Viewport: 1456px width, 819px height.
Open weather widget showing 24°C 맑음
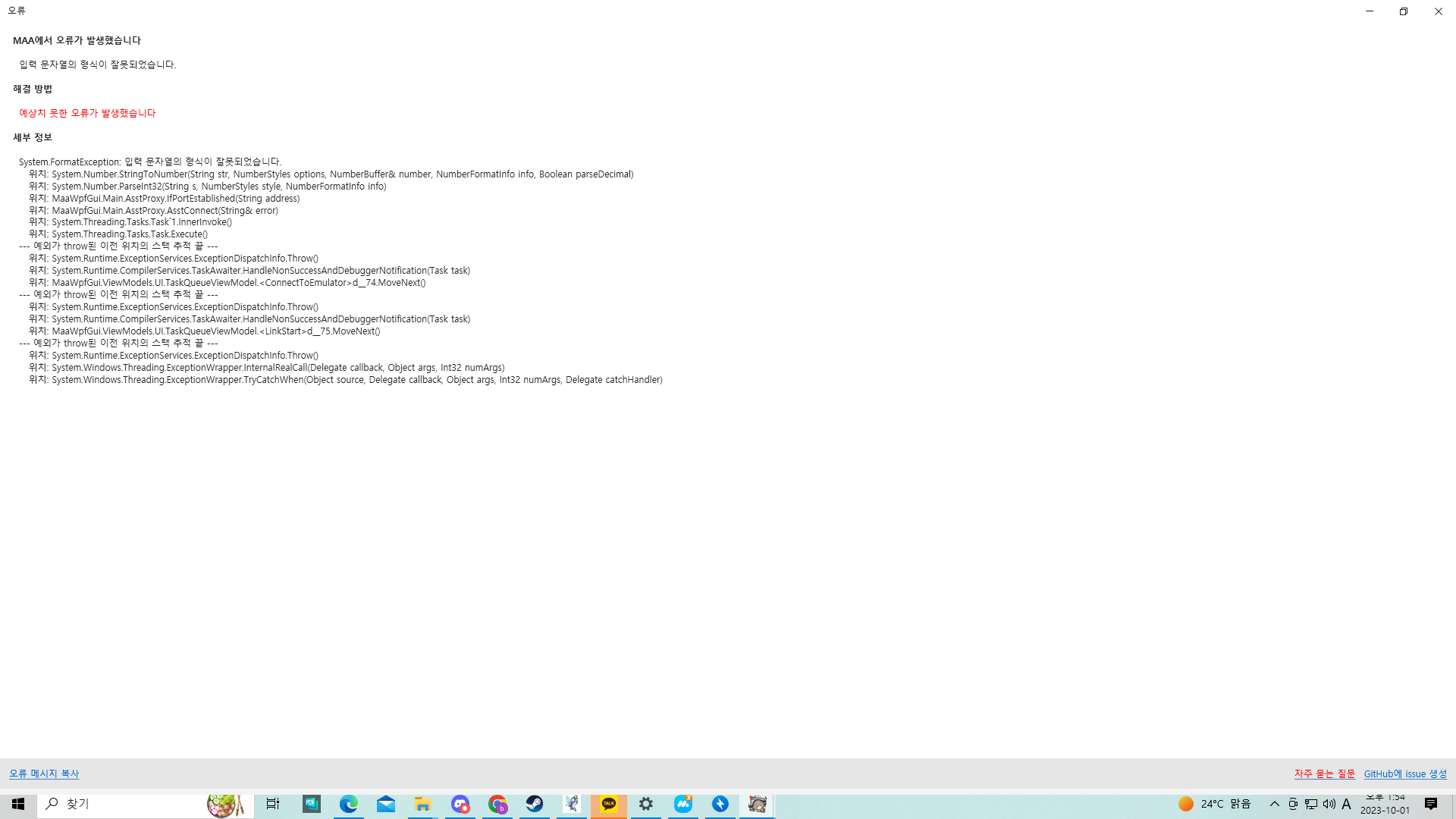[1215, 804]
